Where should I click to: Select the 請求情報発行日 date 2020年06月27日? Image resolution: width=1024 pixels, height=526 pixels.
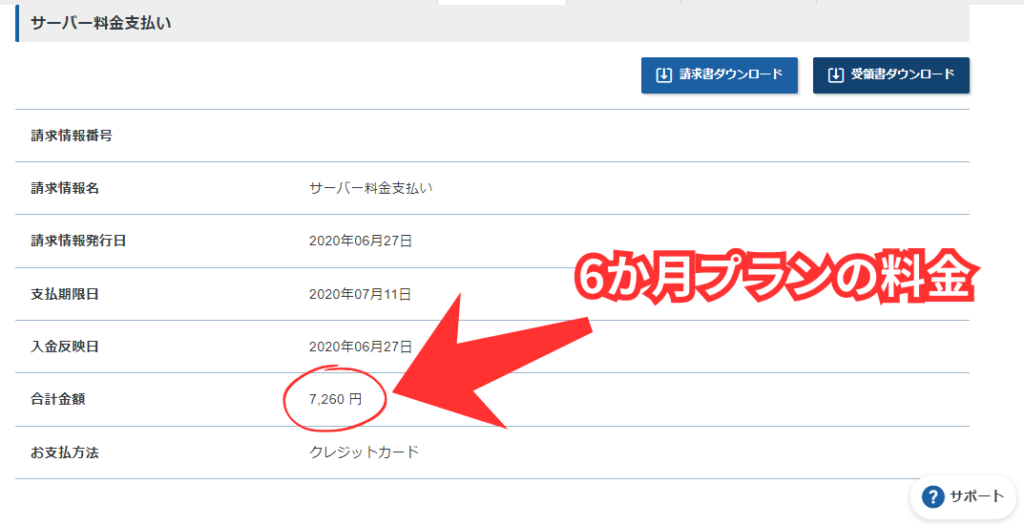(x=360, y=241)
